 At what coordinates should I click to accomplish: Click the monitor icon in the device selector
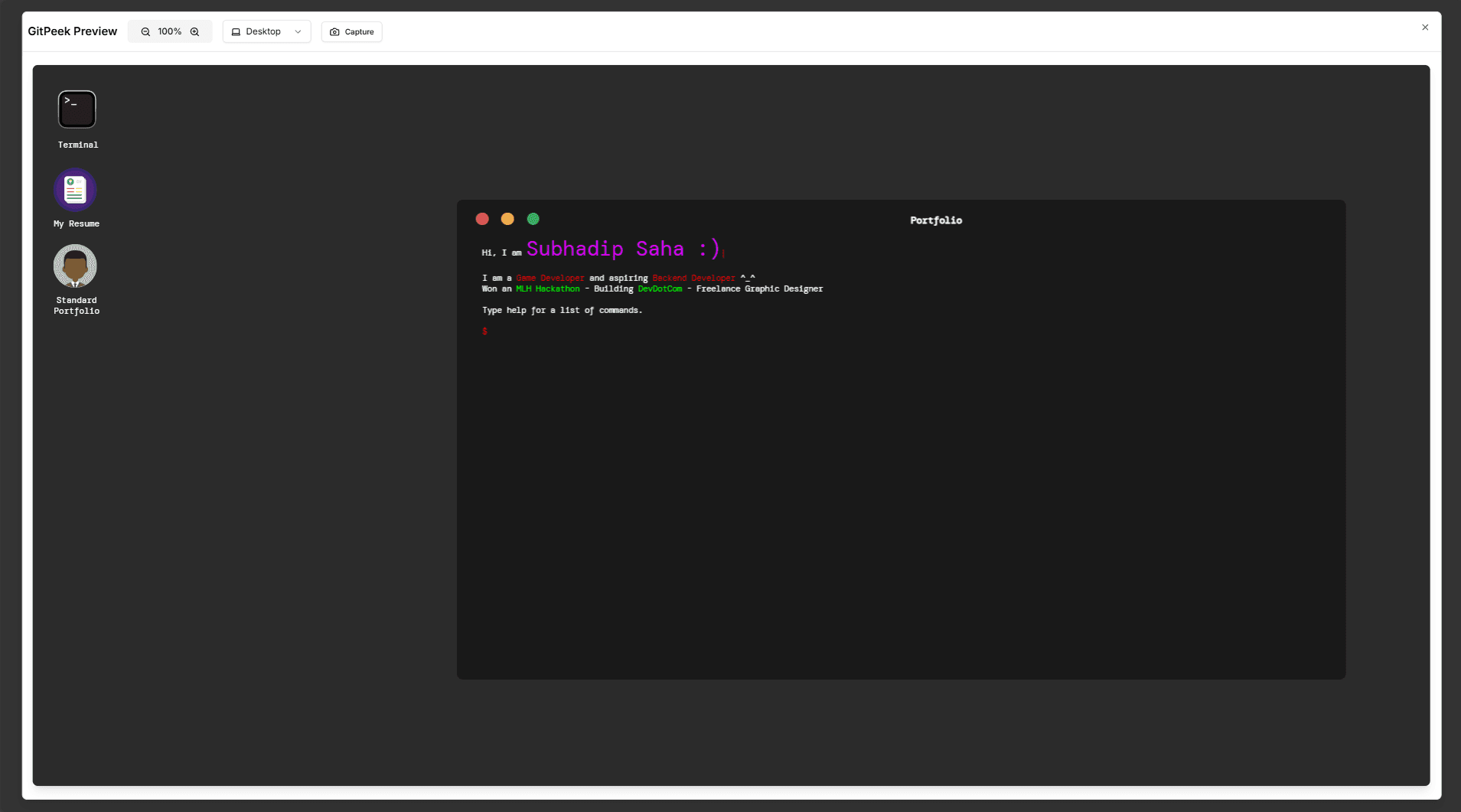pyautogui.click(x=236, y=31)
